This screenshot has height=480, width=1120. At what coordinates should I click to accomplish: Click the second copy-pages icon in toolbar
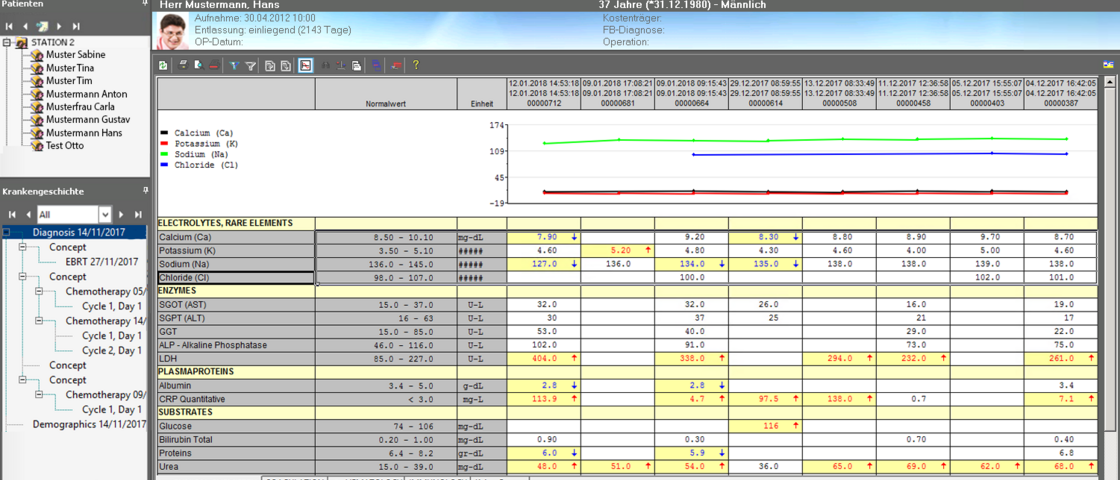coord(286,65)
